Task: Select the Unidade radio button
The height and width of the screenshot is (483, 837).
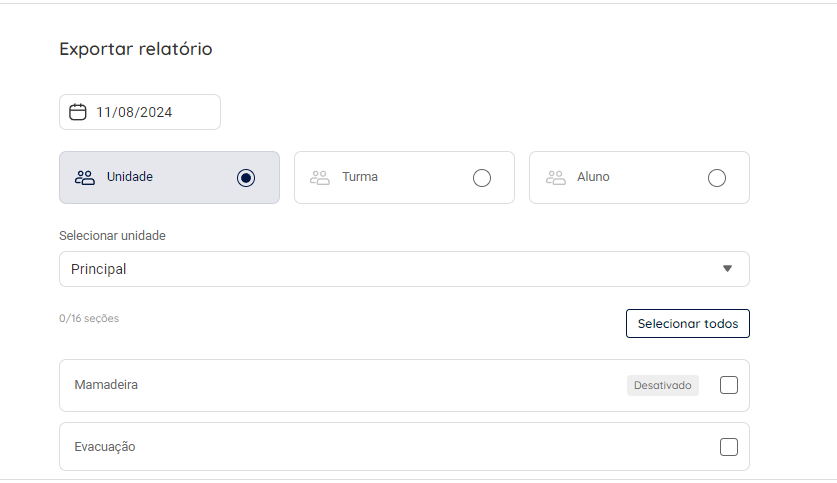Action: pyautogui.click(x=246, y=178)
